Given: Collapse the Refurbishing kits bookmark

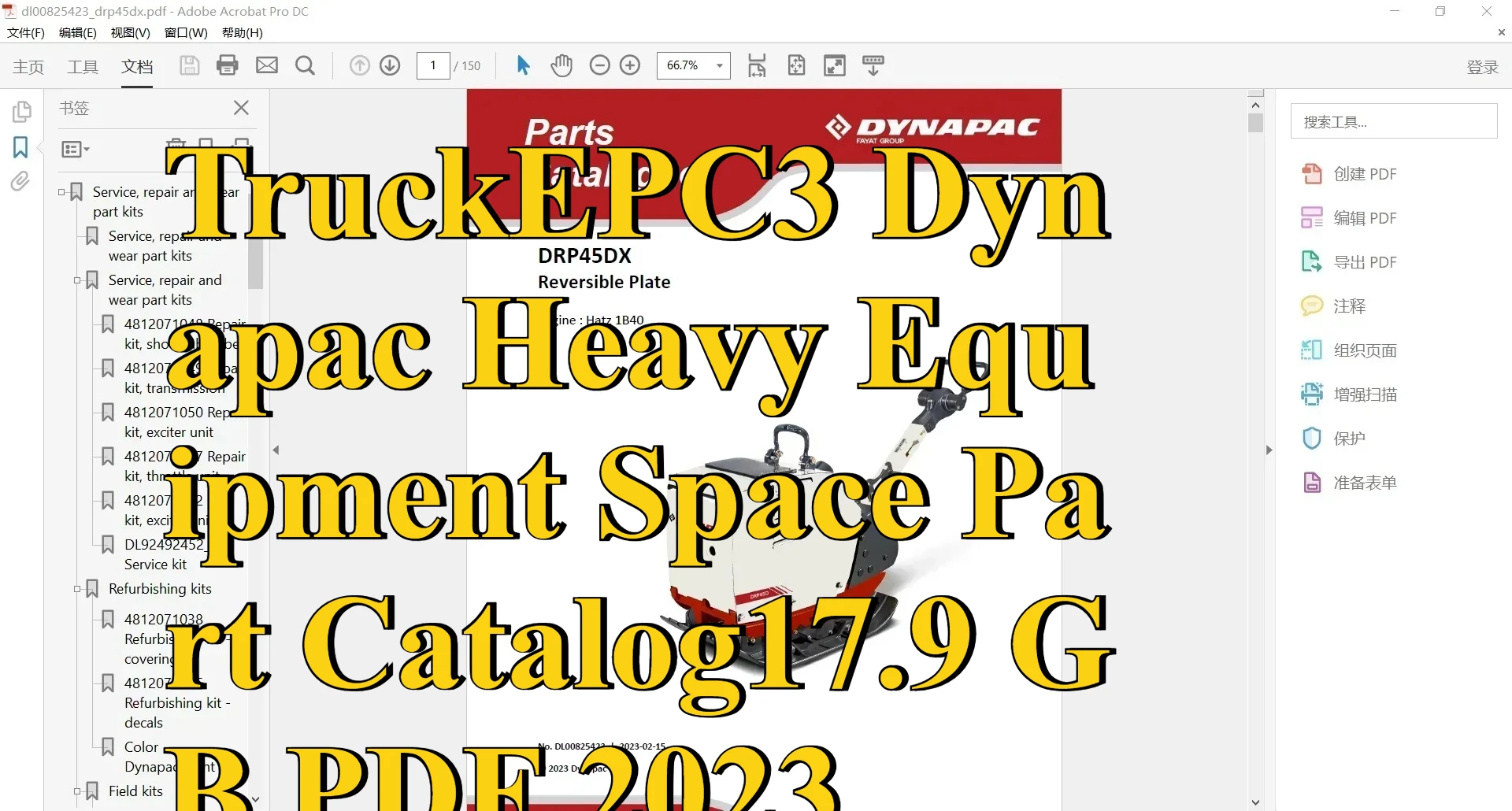Looking at the screenshot, I should pos(77,589).
